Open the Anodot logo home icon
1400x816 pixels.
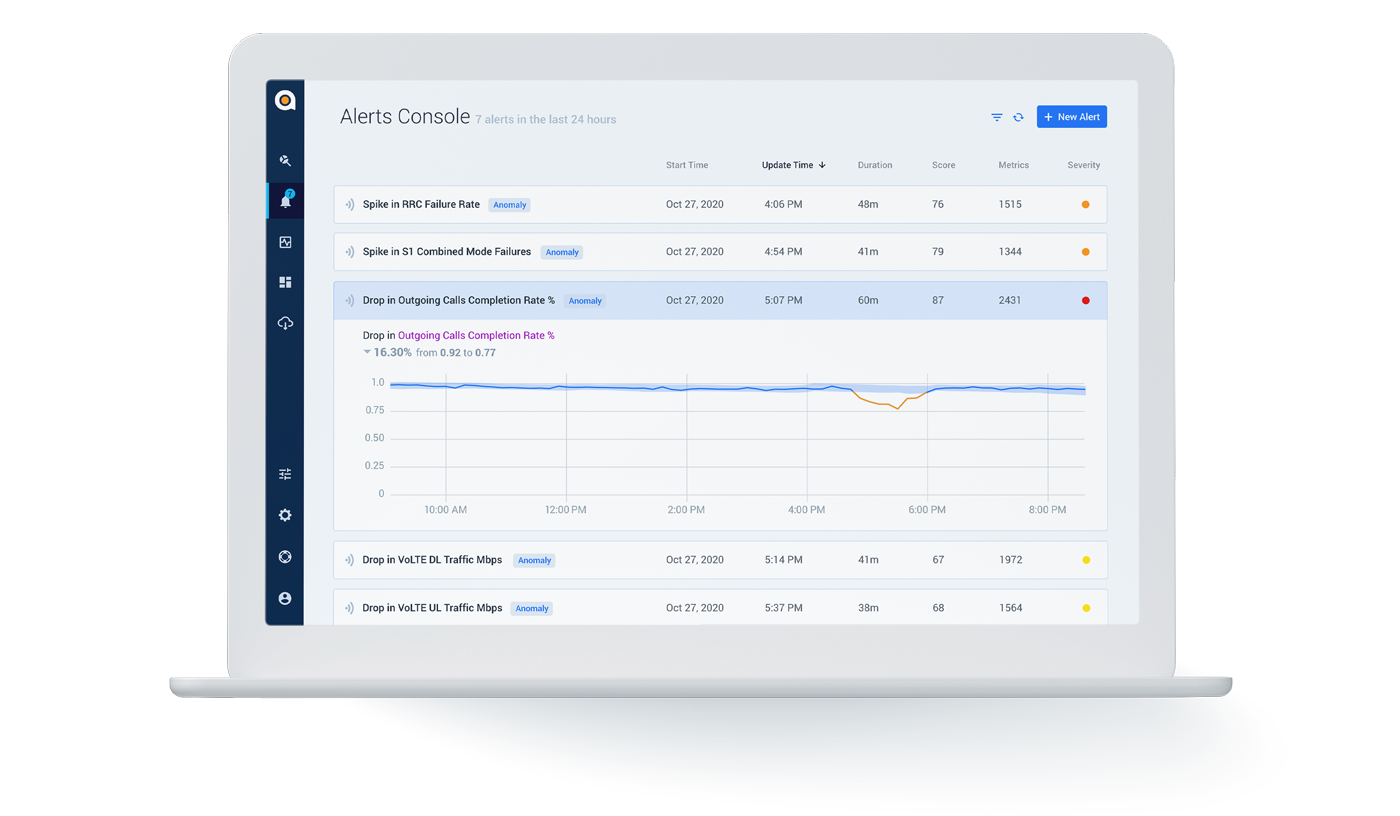pyautogui.click(x=285, y=100)
